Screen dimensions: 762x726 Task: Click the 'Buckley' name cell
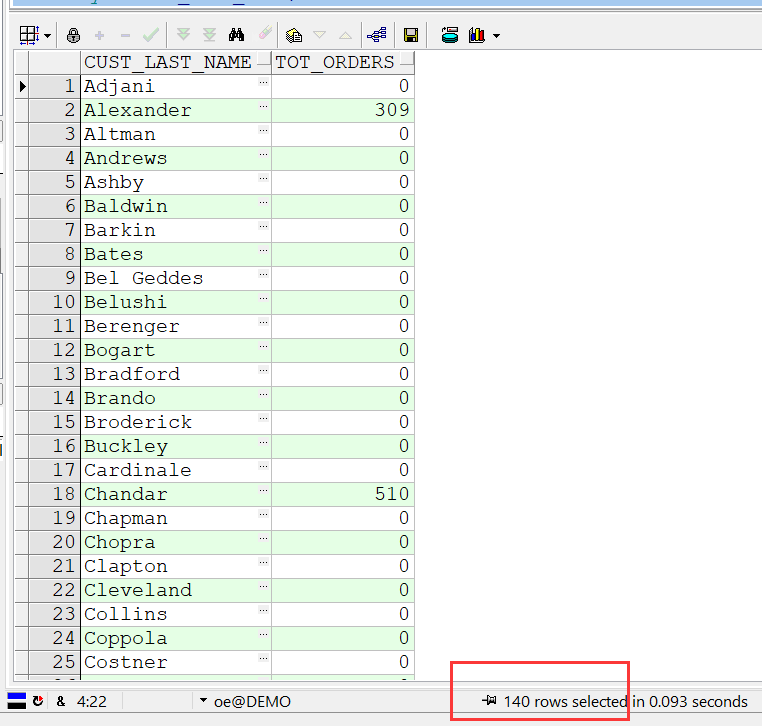click(x=176, y=446)
